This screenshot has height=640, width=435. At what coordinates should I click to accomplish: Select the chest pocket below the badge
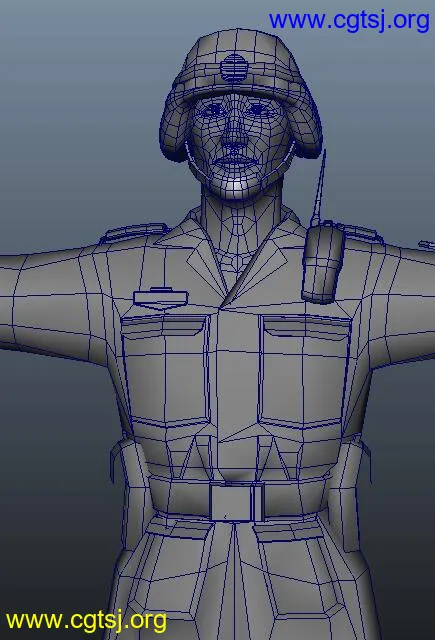point(166,370)
